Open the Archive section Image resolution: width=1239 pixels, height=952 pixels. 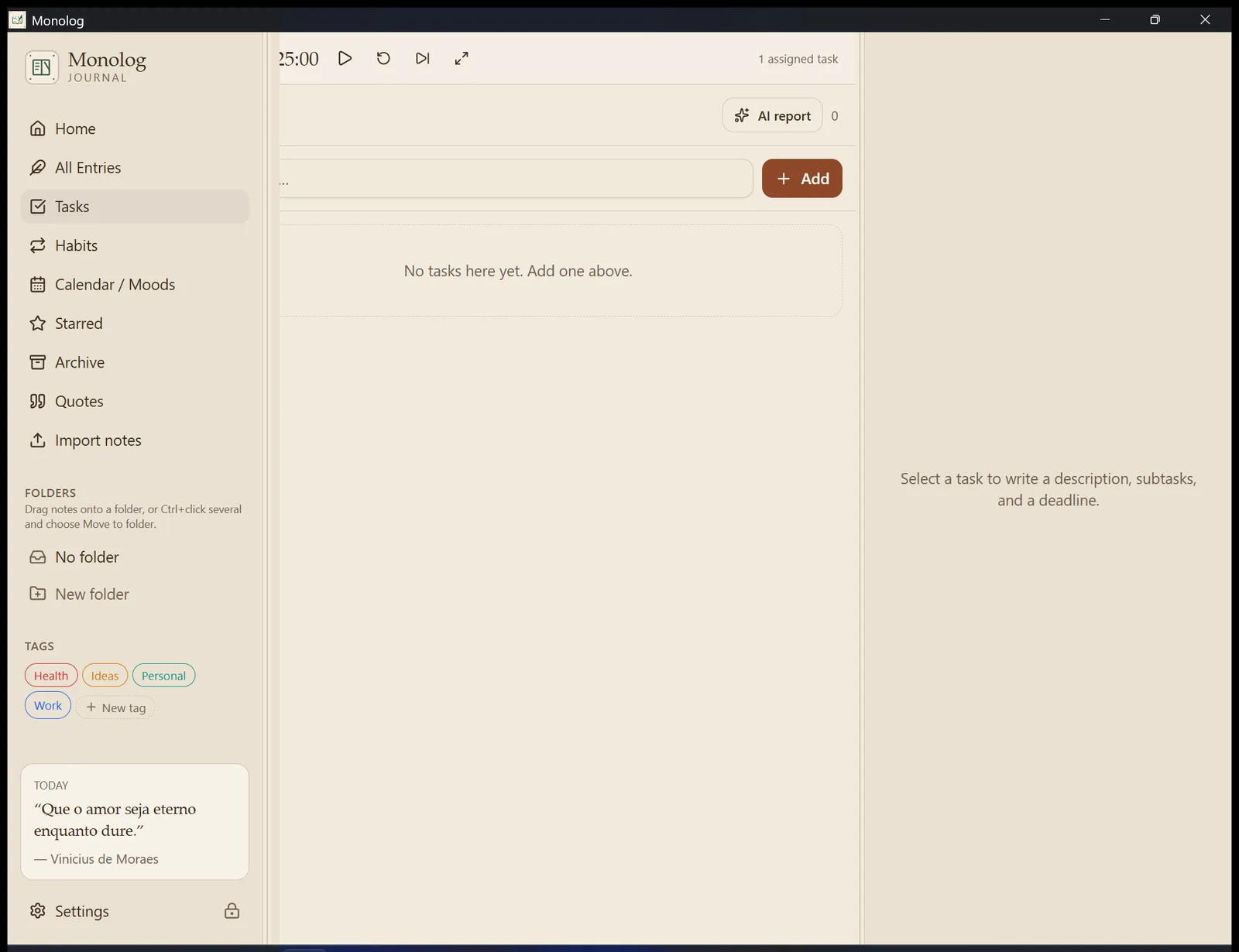click(135, 362)
